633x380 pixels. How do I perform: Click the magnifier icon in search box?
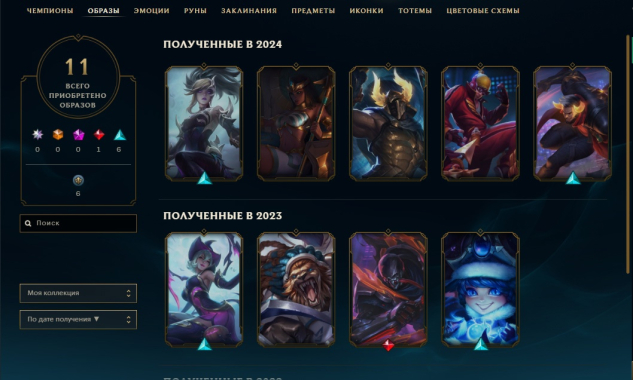pyautogui.click(x=28, y=223)
